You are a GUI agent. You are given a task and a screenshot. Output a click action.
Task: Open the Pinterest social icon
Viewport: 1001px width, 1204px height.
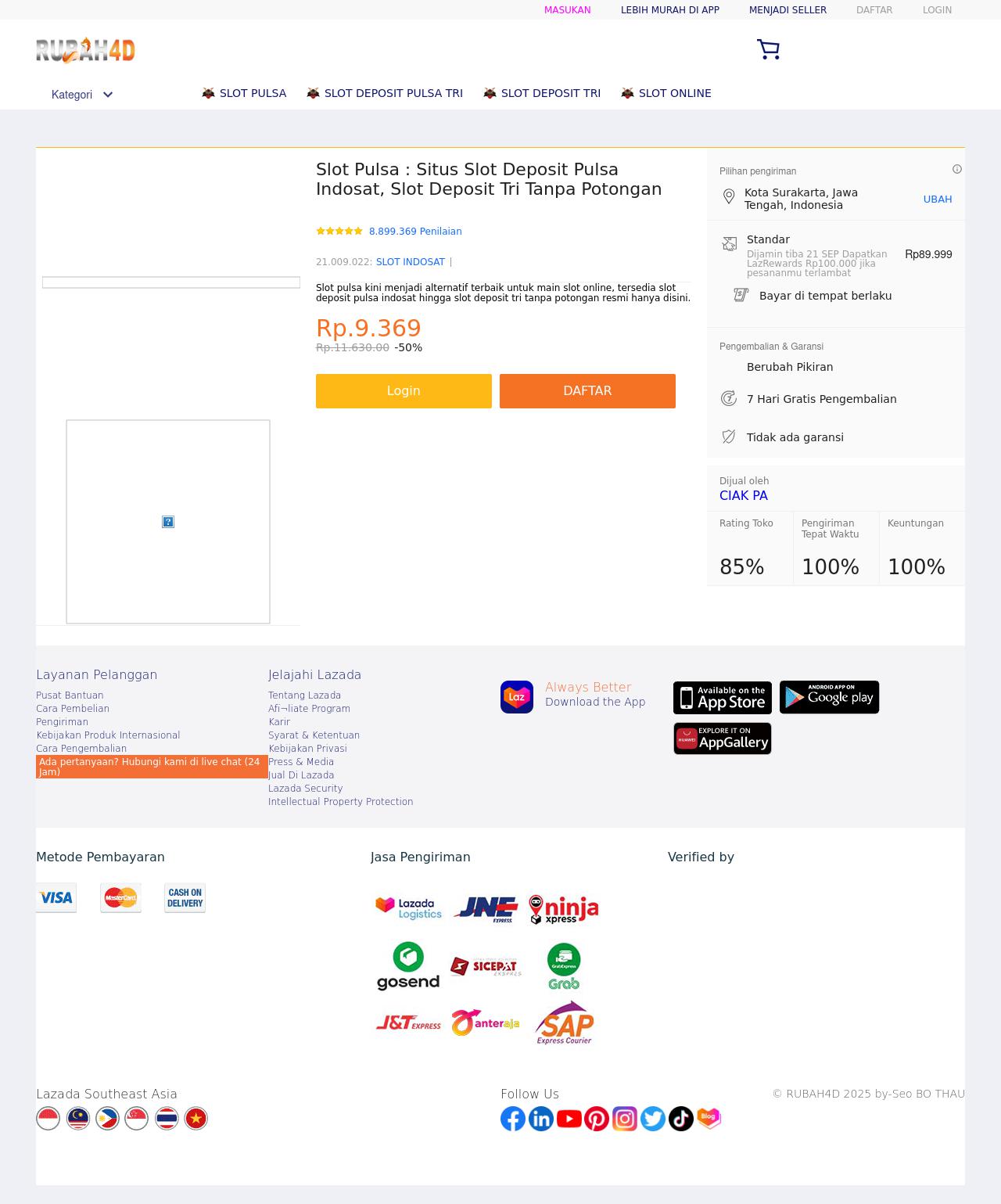[597, 1119]
